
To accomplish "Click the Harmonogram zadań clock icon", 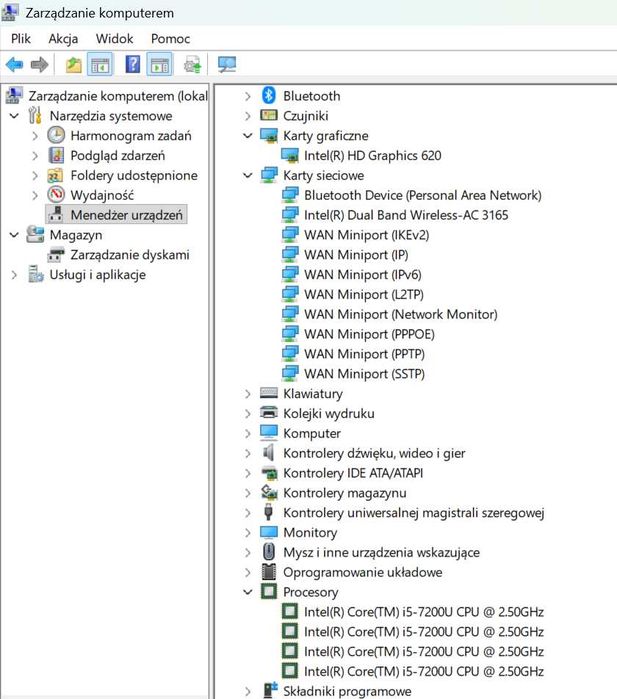I will [56, 135].
